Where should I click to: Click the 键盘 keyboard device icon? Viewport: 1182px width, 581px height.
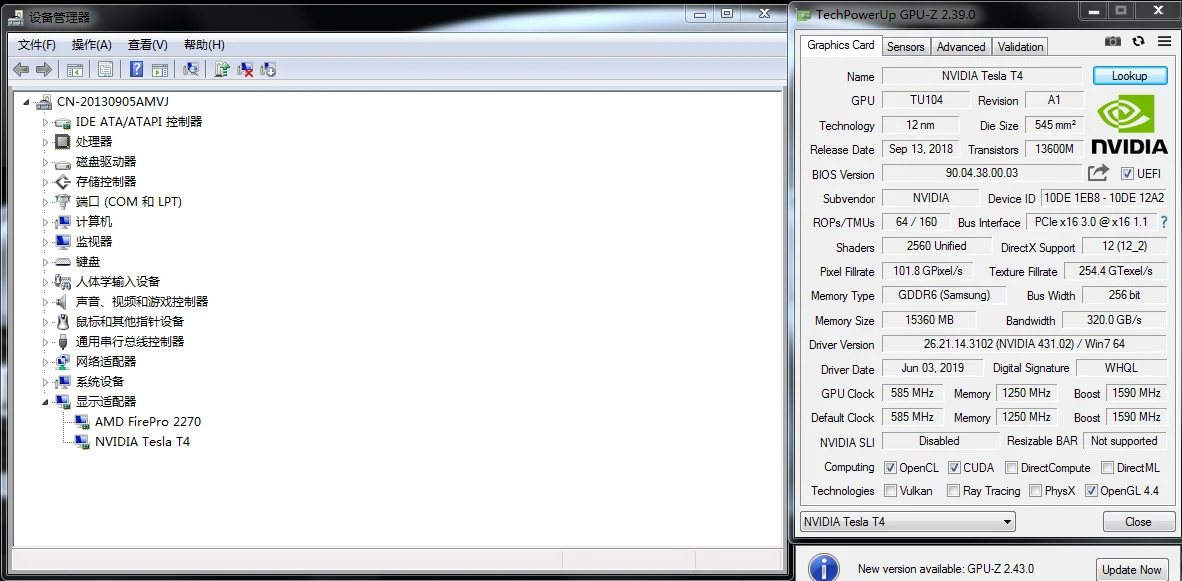63,261
